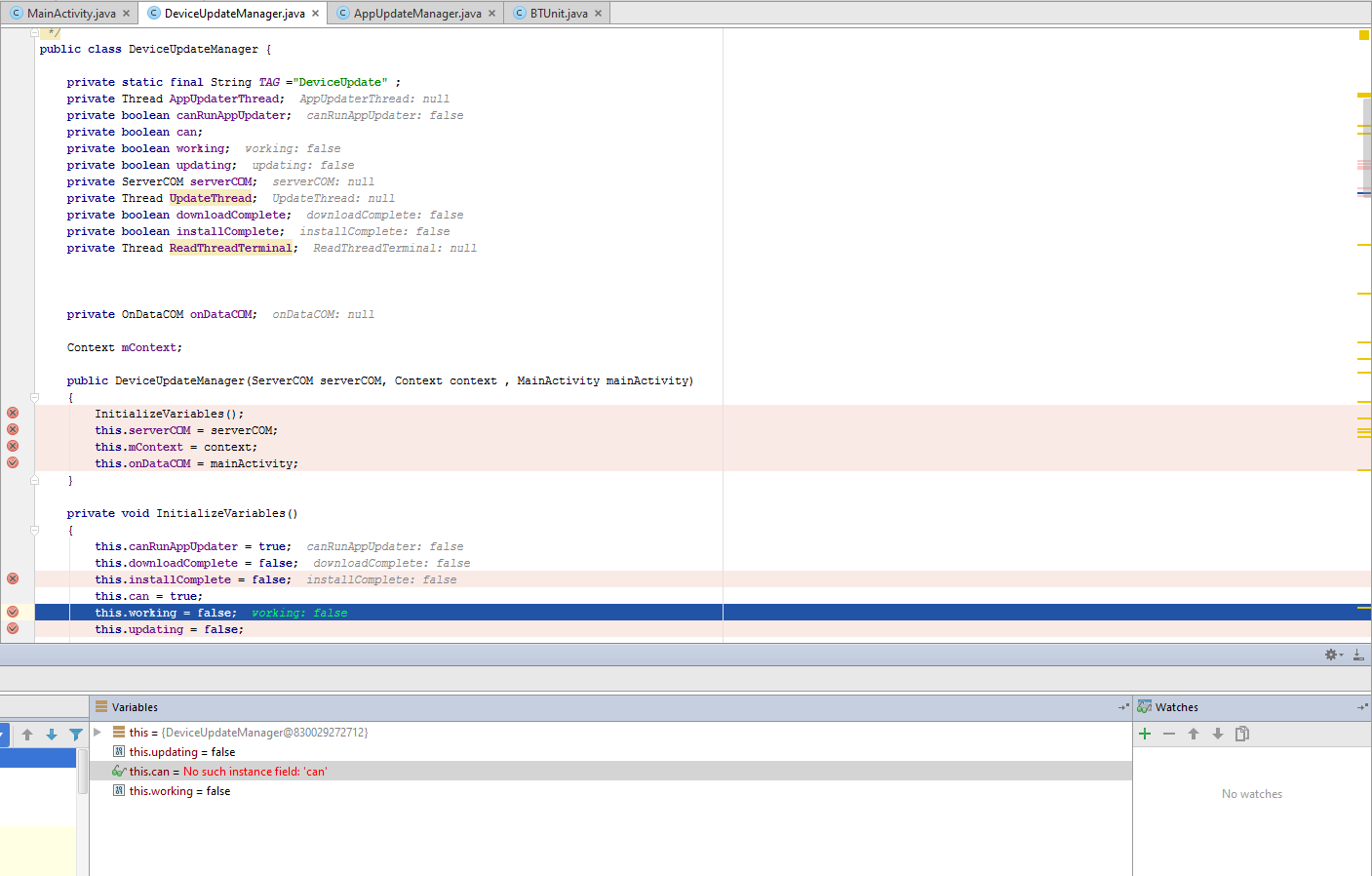Select the highlighted frame in Frames list
The height and width of the screenshot is (876, 1372).
[x=38, y=758]
